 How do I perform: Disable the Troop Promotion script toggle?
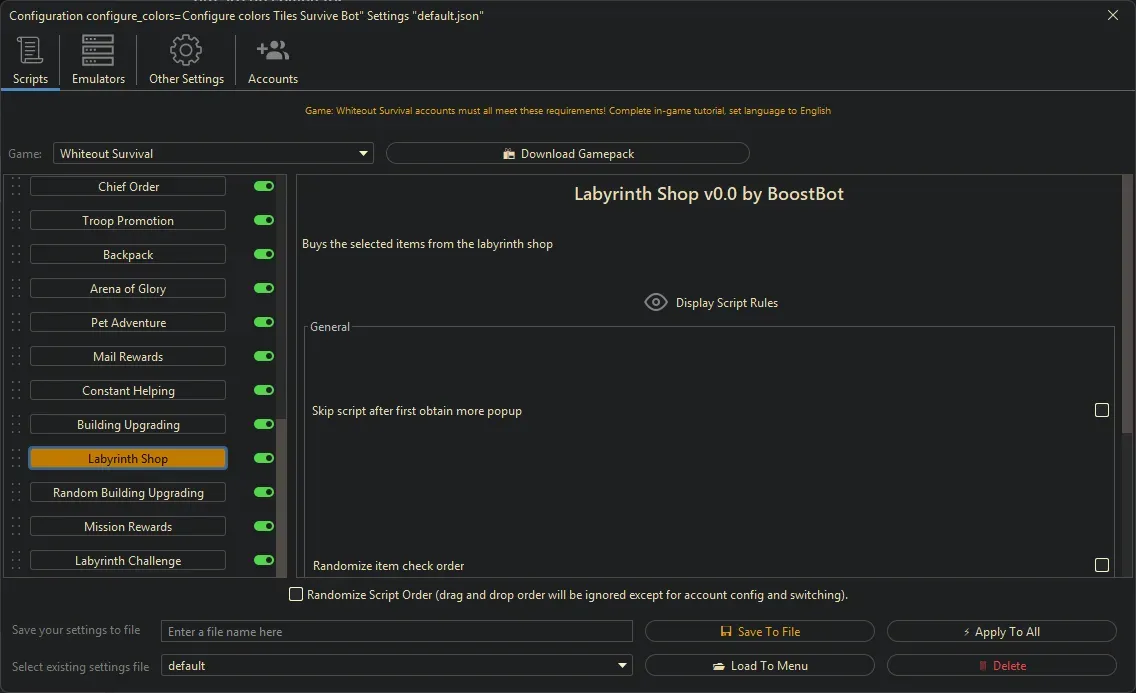264,220
